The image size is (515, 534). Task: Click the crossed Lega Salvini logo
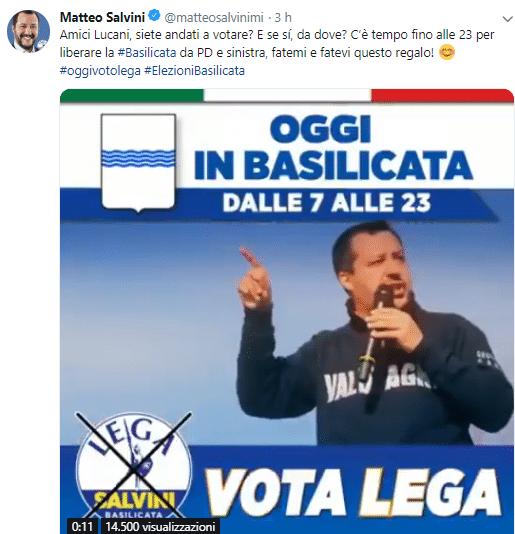click(134, 466)
